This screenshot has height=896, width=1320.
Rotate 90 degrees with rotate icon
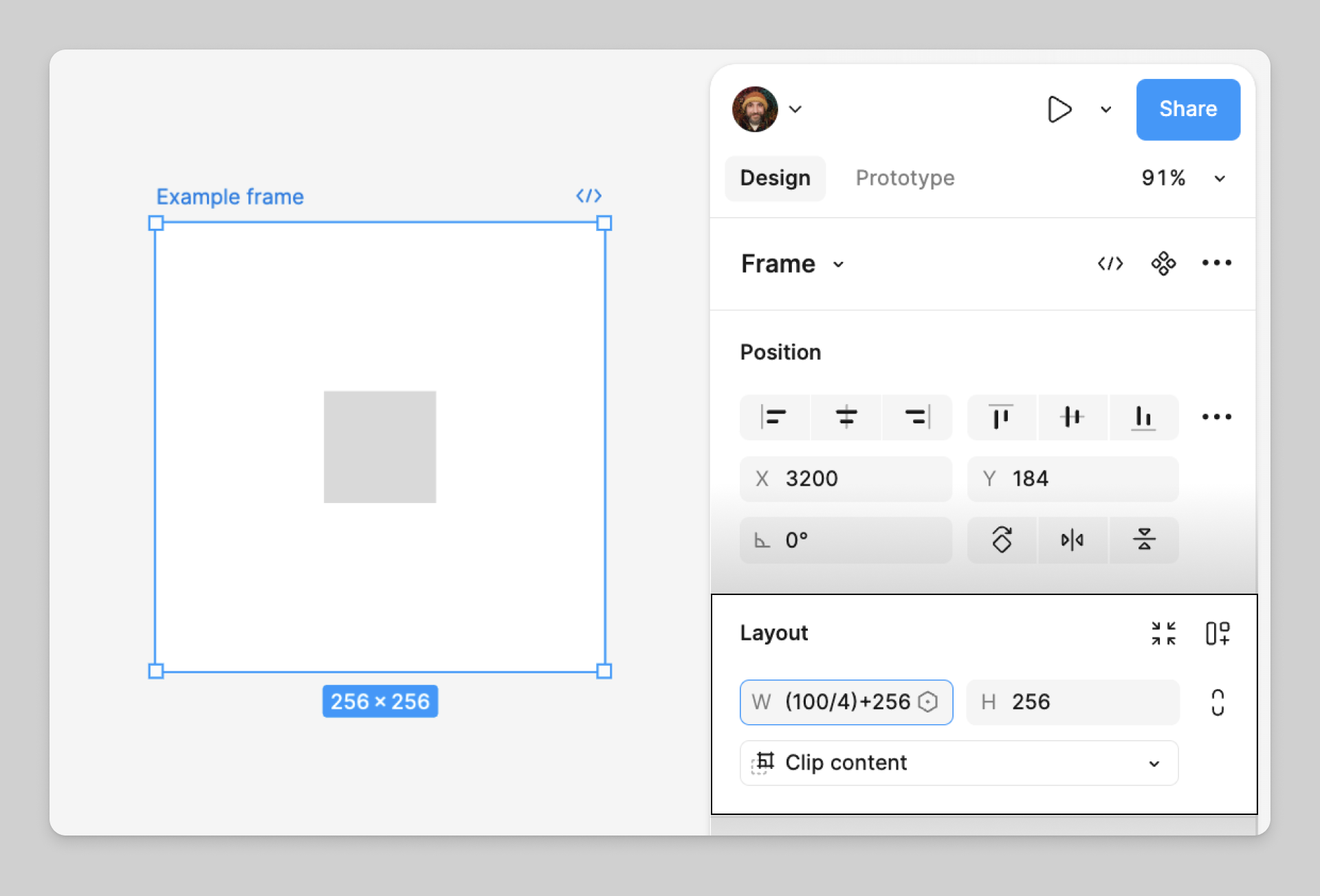(x=1002, y=540)
